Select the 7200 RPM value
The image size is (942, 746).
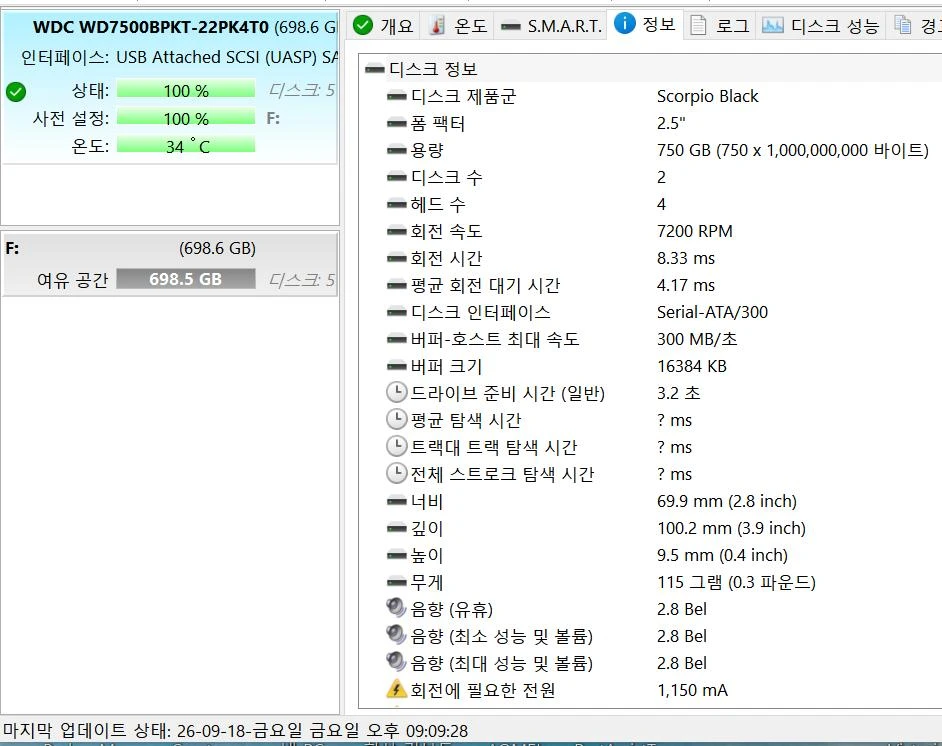pyautogui.click(x=694, y=231)
